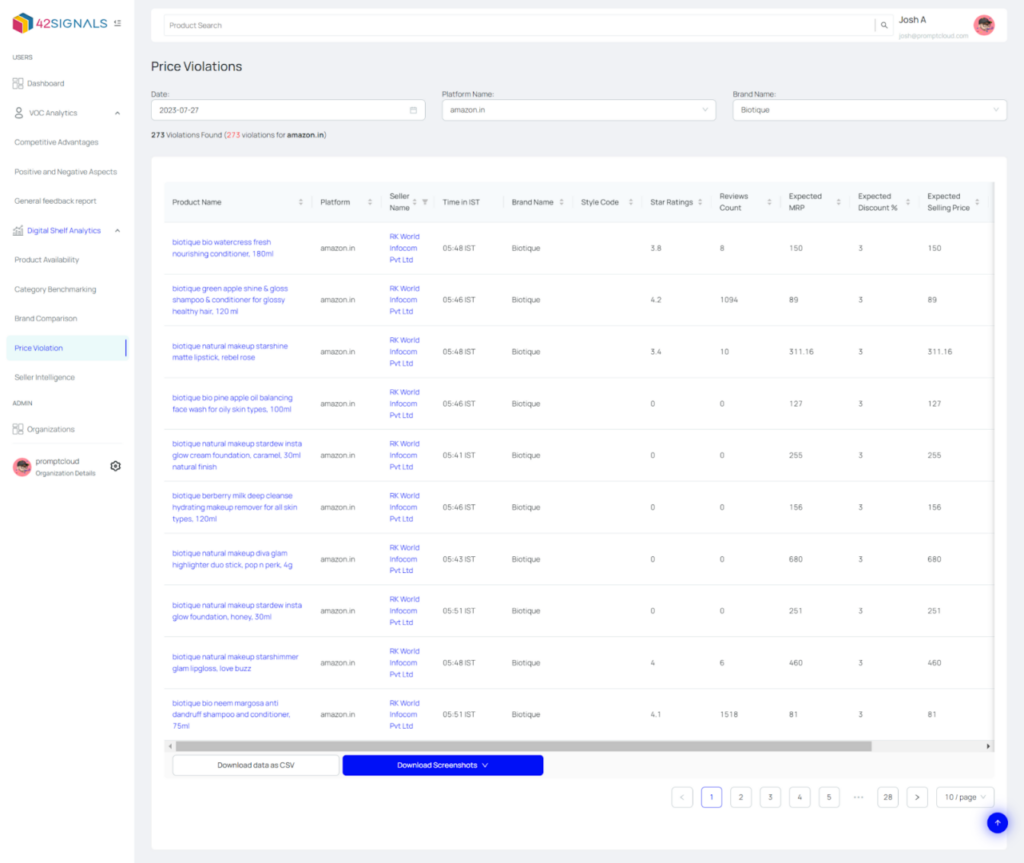Click the search magnifier icon
The image size is (1024, 863).
[x=884, y=25]
